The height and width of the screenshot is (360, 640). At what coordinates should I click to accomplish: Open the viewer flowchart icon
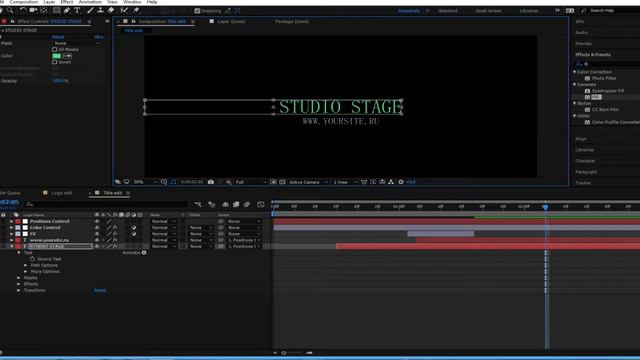[391, 182]
